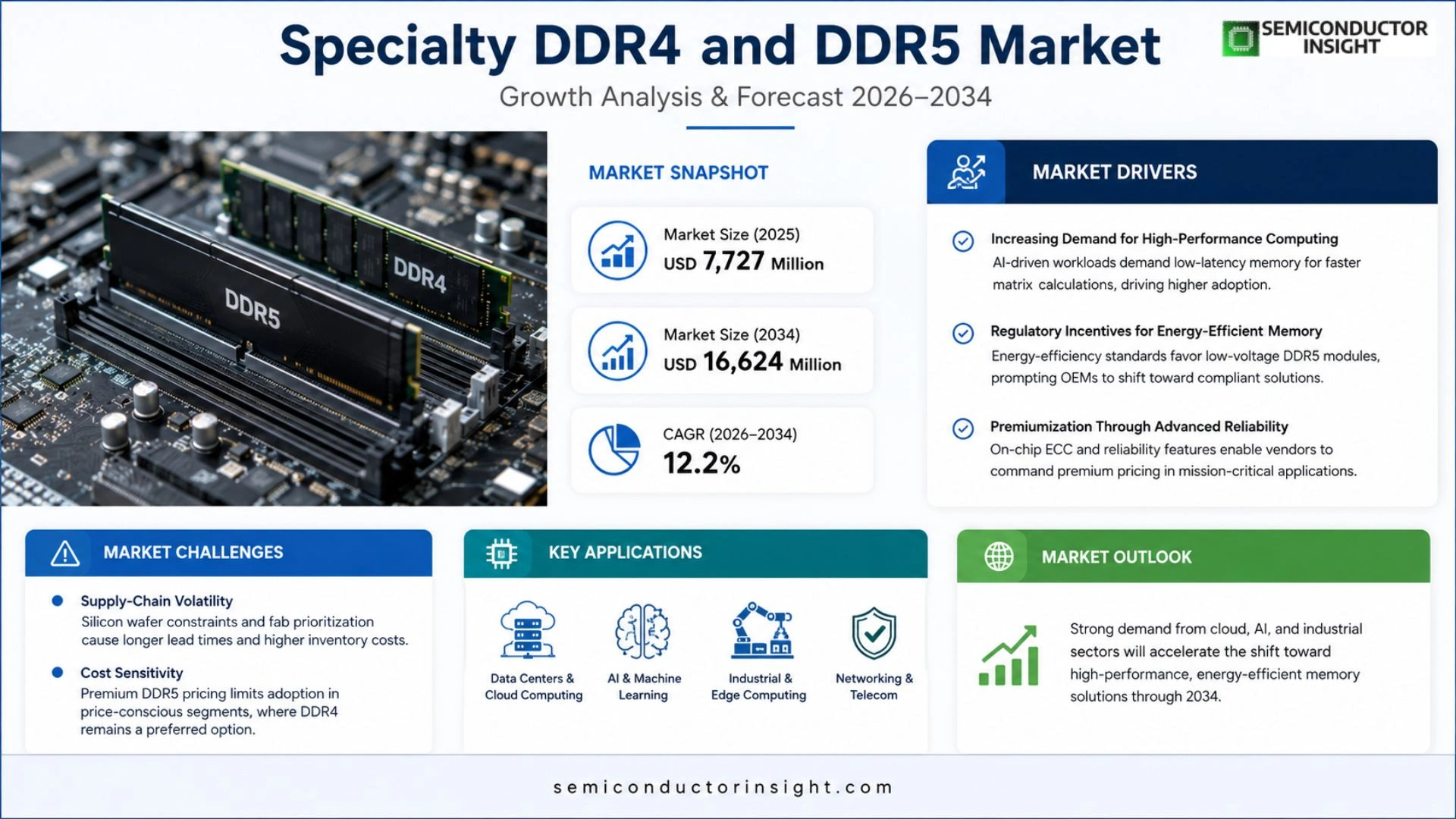Click the Market Challenges warning triangle icon
The height and width of the screenshot is (819, 1456).
click(65, 554)
